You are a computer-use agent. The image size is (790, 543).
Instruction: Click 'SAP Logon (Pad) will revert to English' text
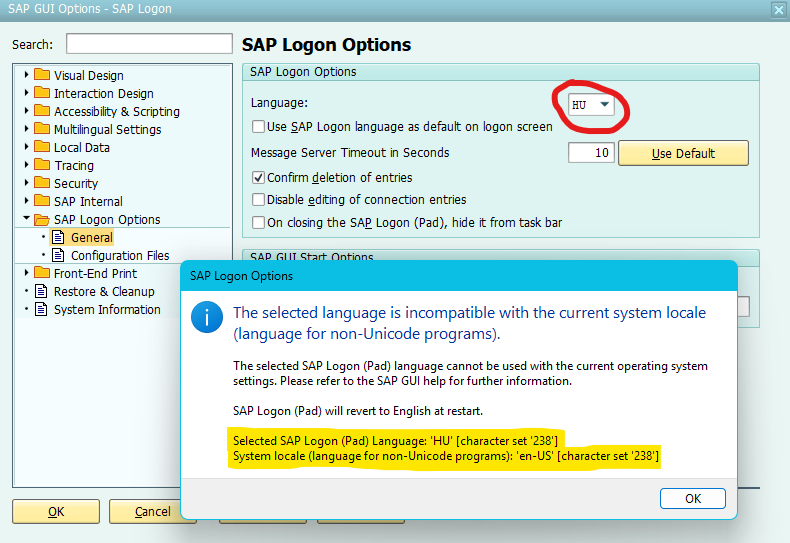pos(358,411)
